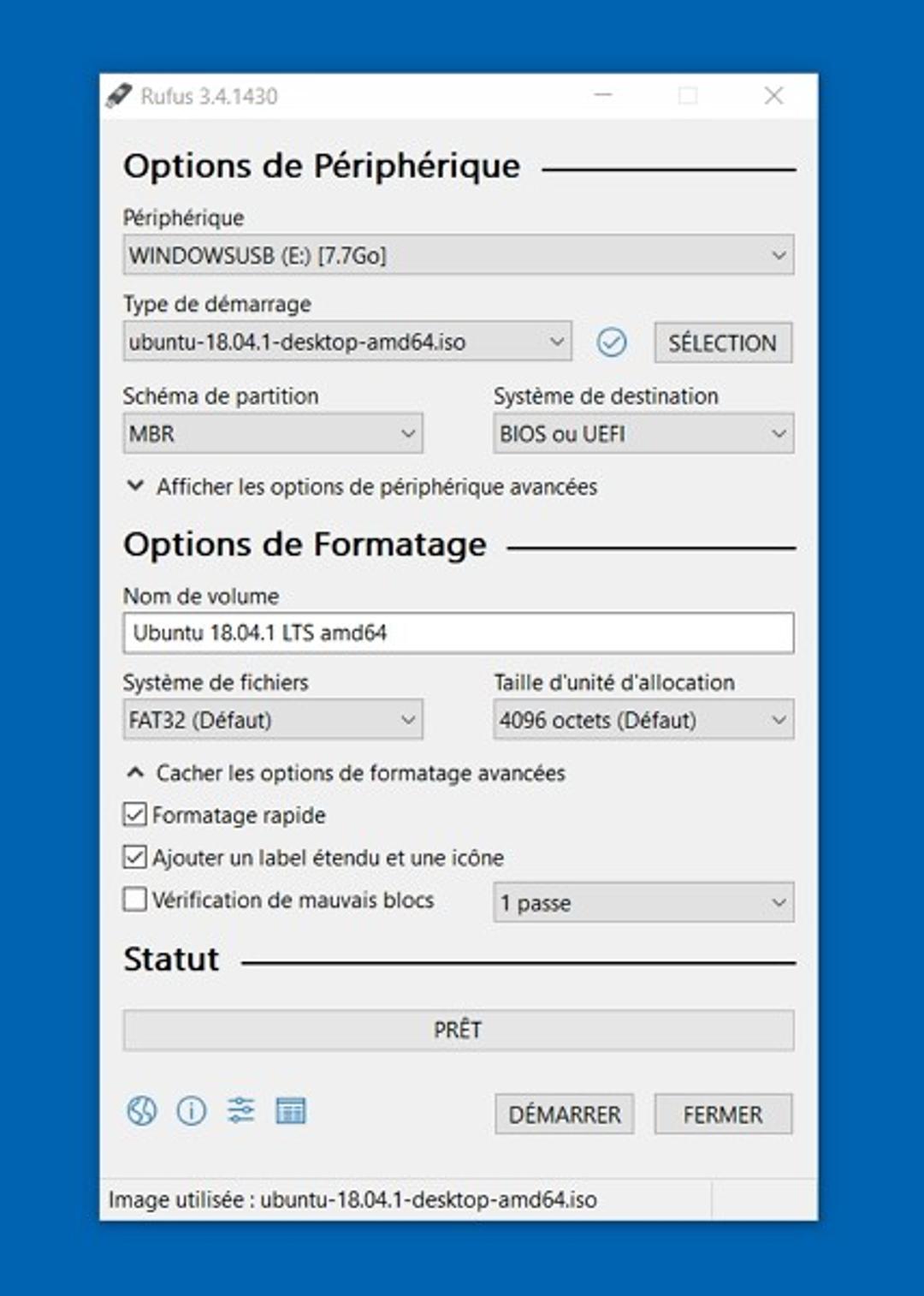Viewport: 924px width, 1296px height.
Task: Minimize the Rufus window
Action: click(x=603, y=96)
